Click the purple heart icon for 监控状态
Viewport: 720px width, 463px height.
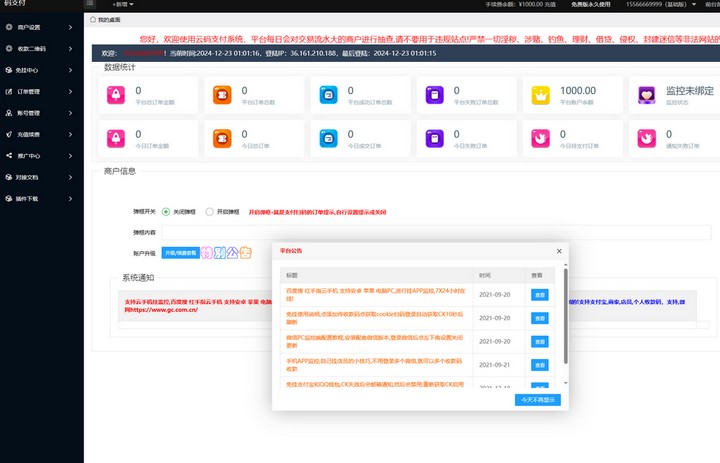point(647,95)
